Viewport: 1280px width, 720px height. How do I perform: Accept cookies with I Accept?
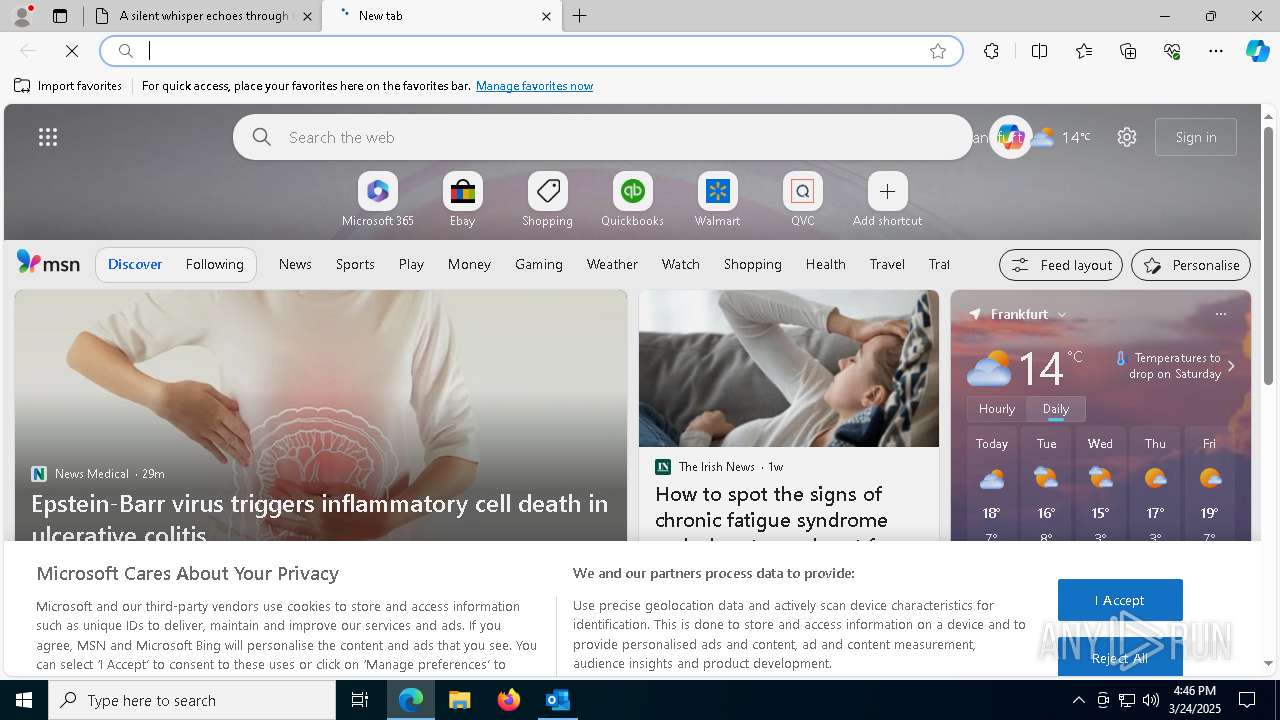pos(1120,600)
